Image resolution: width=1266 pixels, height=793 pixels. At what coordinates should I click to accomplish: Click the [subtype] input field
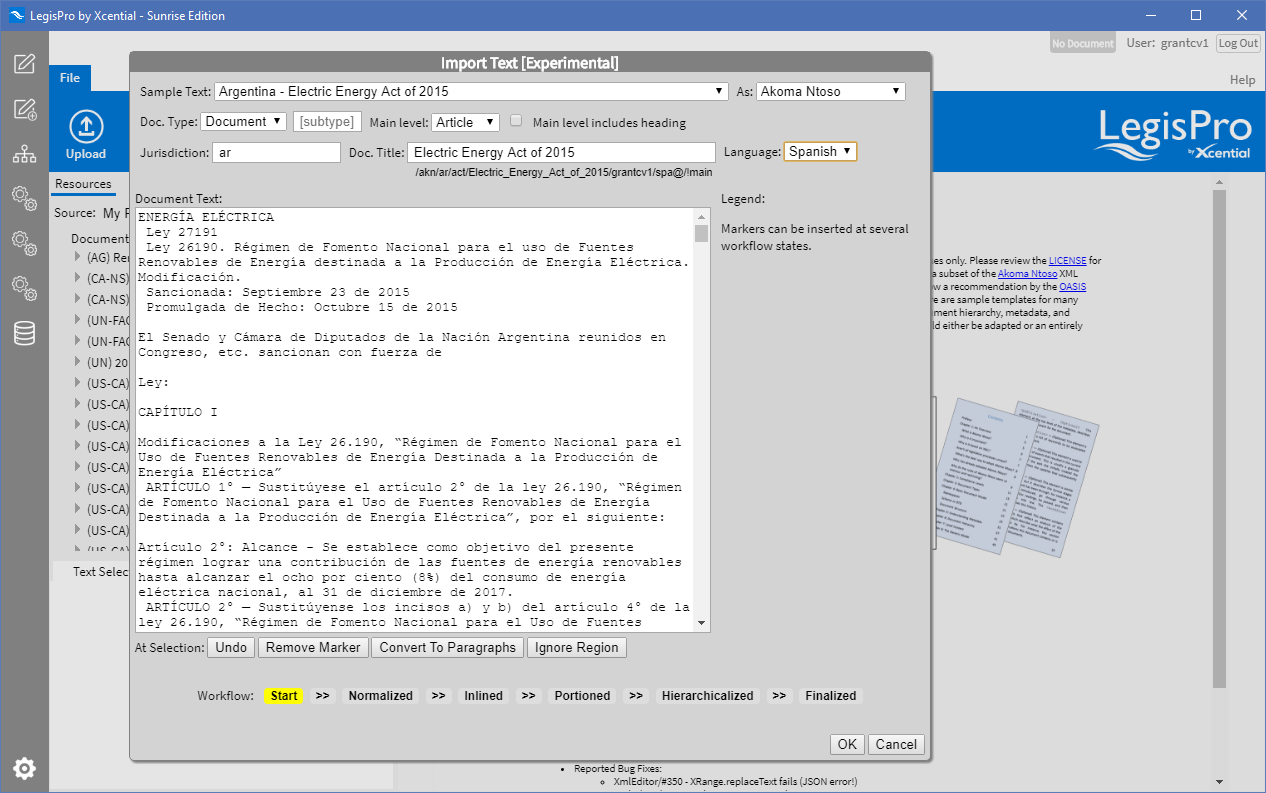[328, 122]
